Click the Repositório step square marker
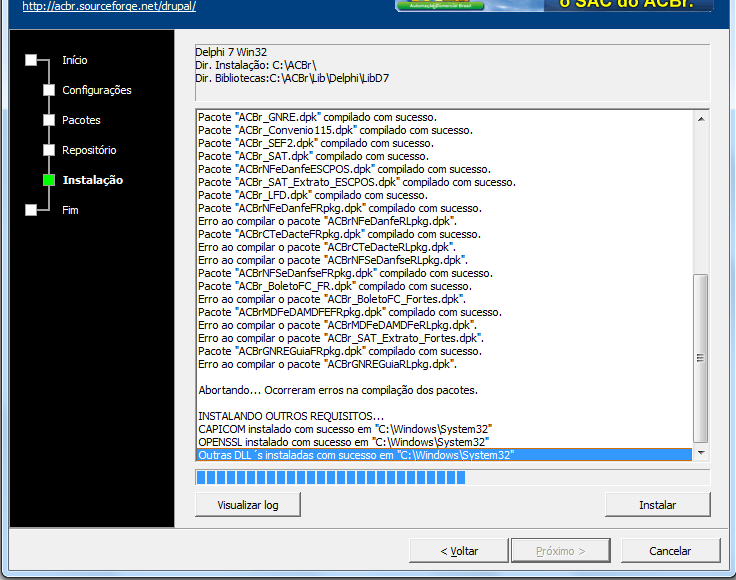736x580 pixels. [x=49, y=150]
